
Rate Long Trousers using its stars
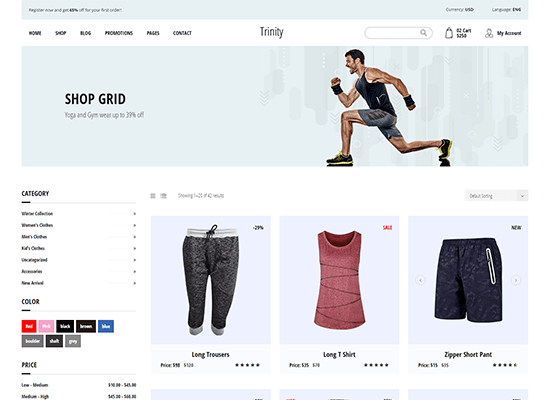point(247,365)
